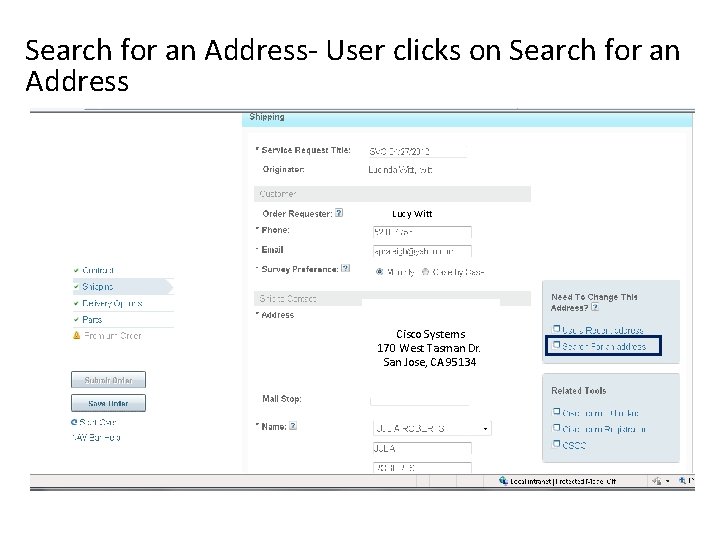The height and width of the screenshot is (540, 720).
Task: Click the 'Related Tools' heading
Action: [x=579, y=390]
